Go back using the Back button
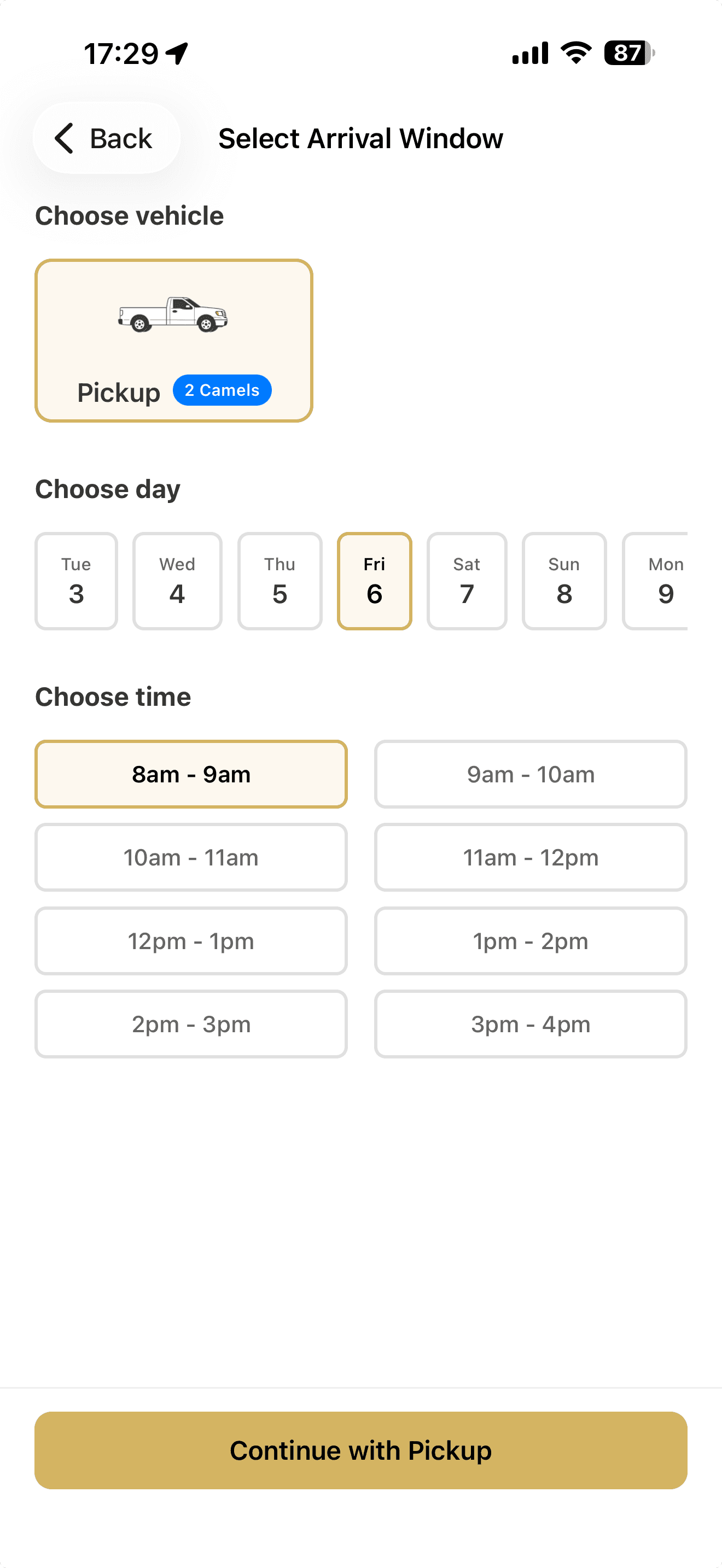Image resolution: width=722 pixels, height=1568 pixels. click(x=107, y=138)
